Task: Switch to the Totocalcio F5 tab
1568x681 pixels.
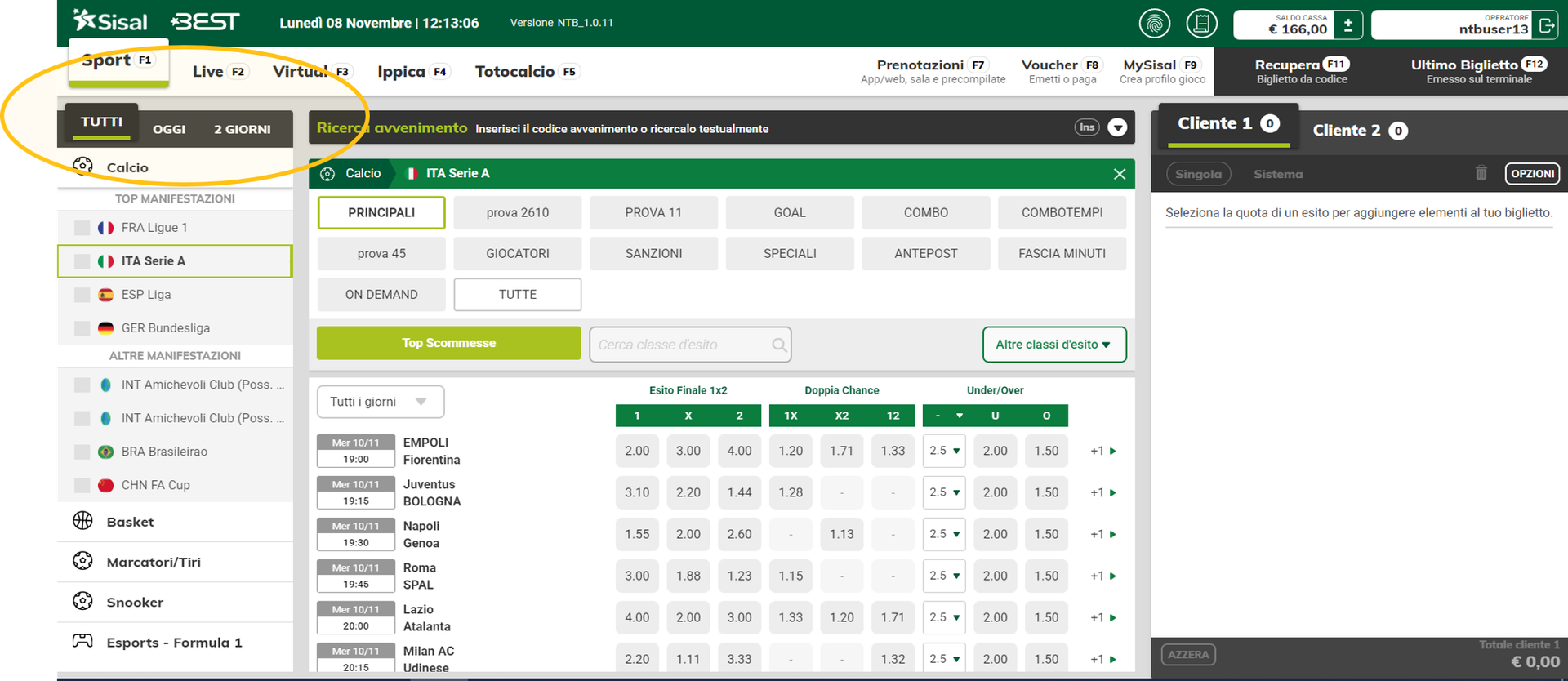Action: click(527, 72)
